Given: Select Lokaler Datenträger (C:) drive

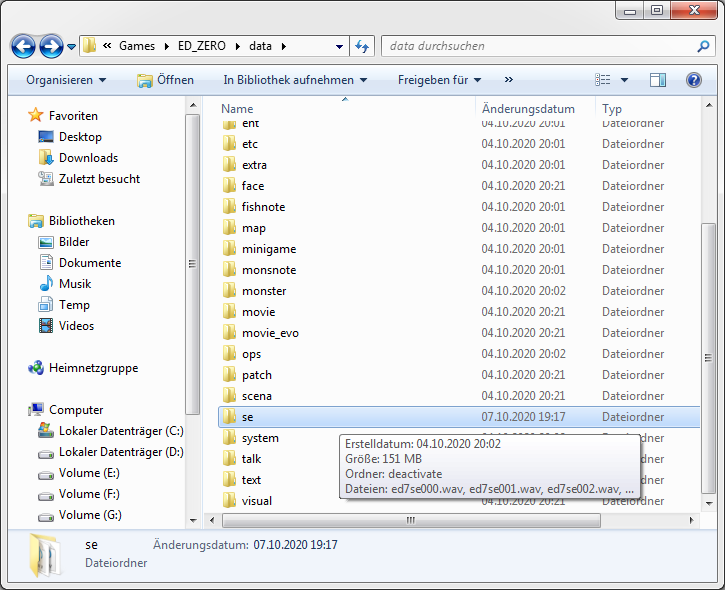Looking at the screenshot, I should pos(120,431).
